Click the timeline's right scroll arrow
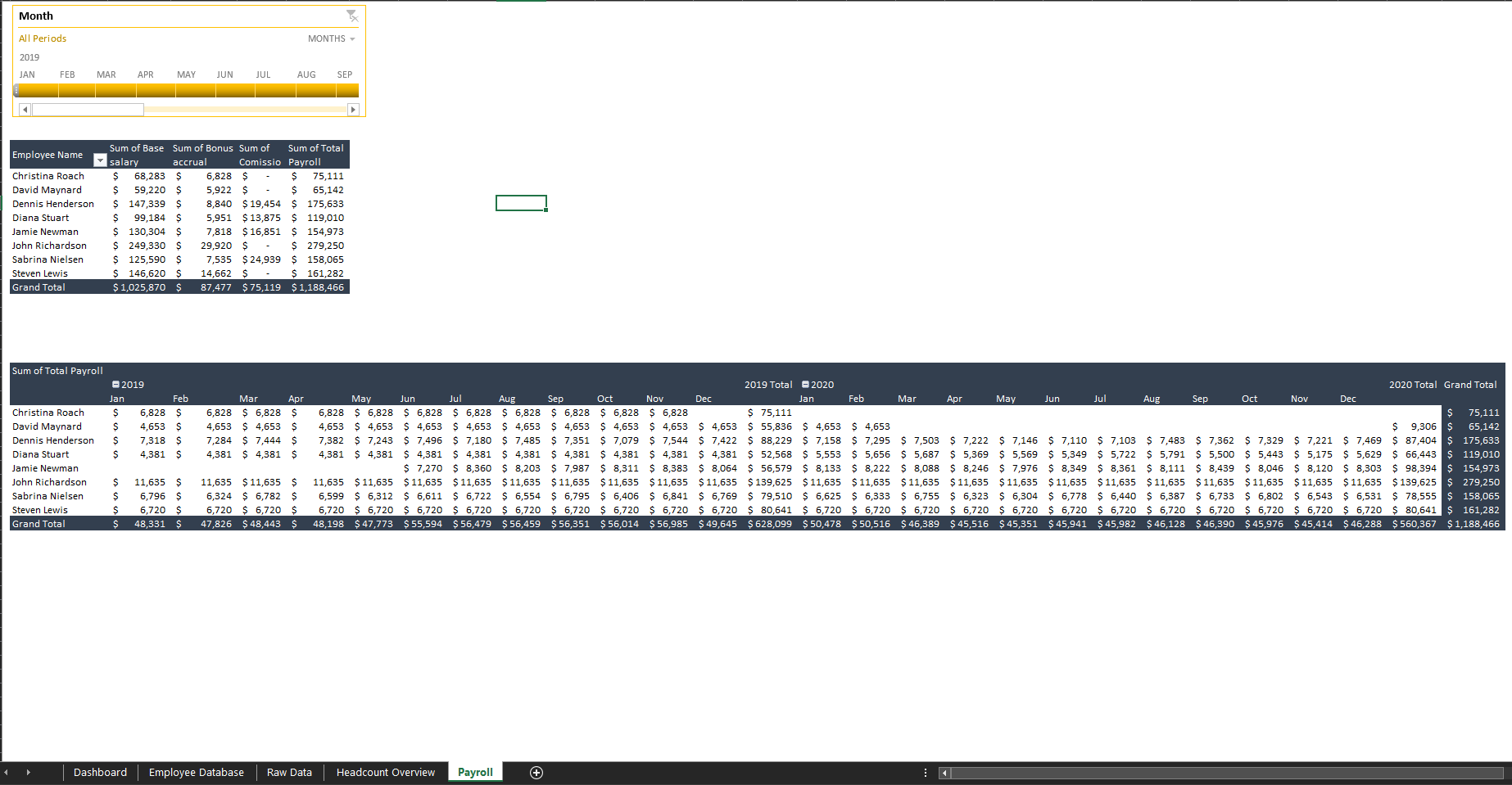1512x785 pixels. point(353,109)
